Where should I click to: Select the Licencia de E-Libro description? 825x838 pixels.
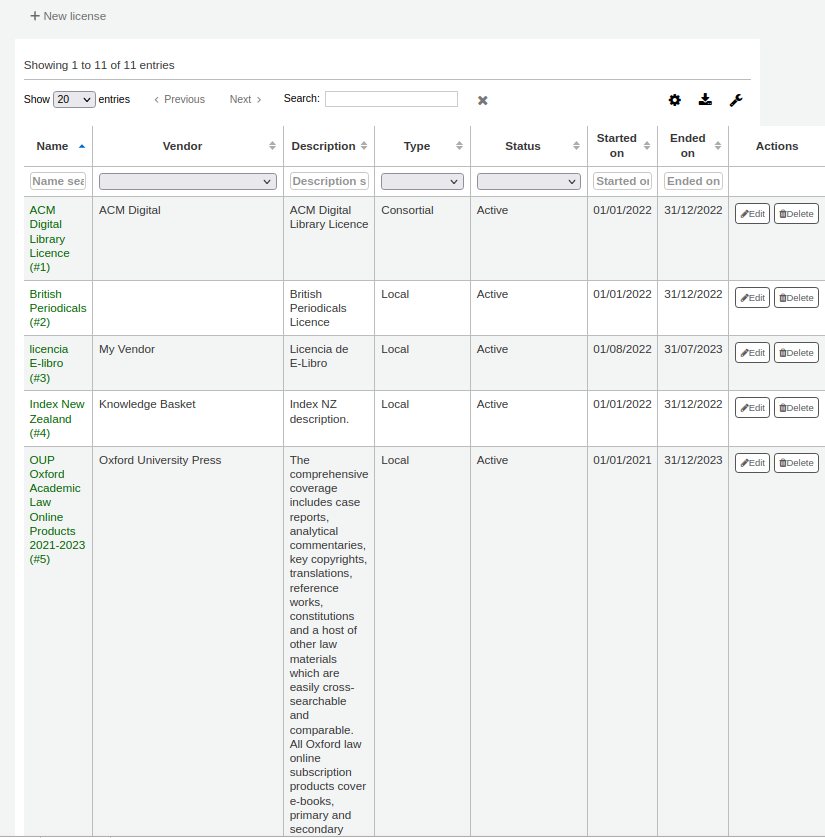(x=319, y=356)
